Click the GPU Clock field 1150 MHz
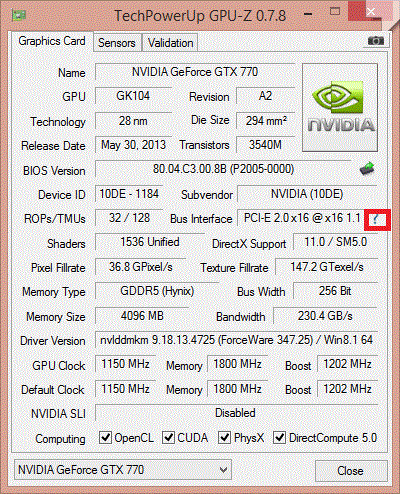The width and height of the screenshot is (400, 494). click(x=125, y=364)
